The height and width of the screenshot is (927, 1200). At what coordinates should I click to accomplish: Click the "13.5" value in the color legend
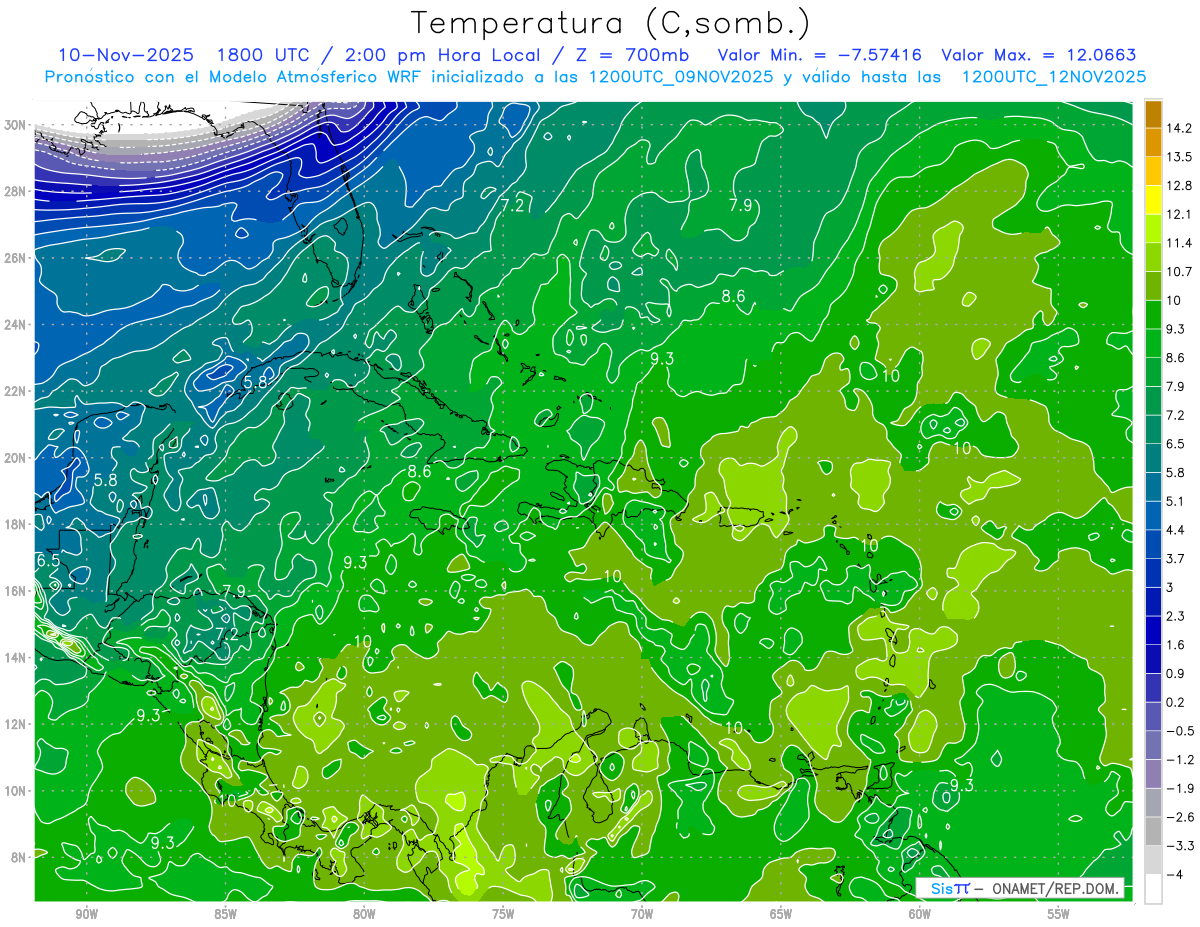(x=1179, y=157)
